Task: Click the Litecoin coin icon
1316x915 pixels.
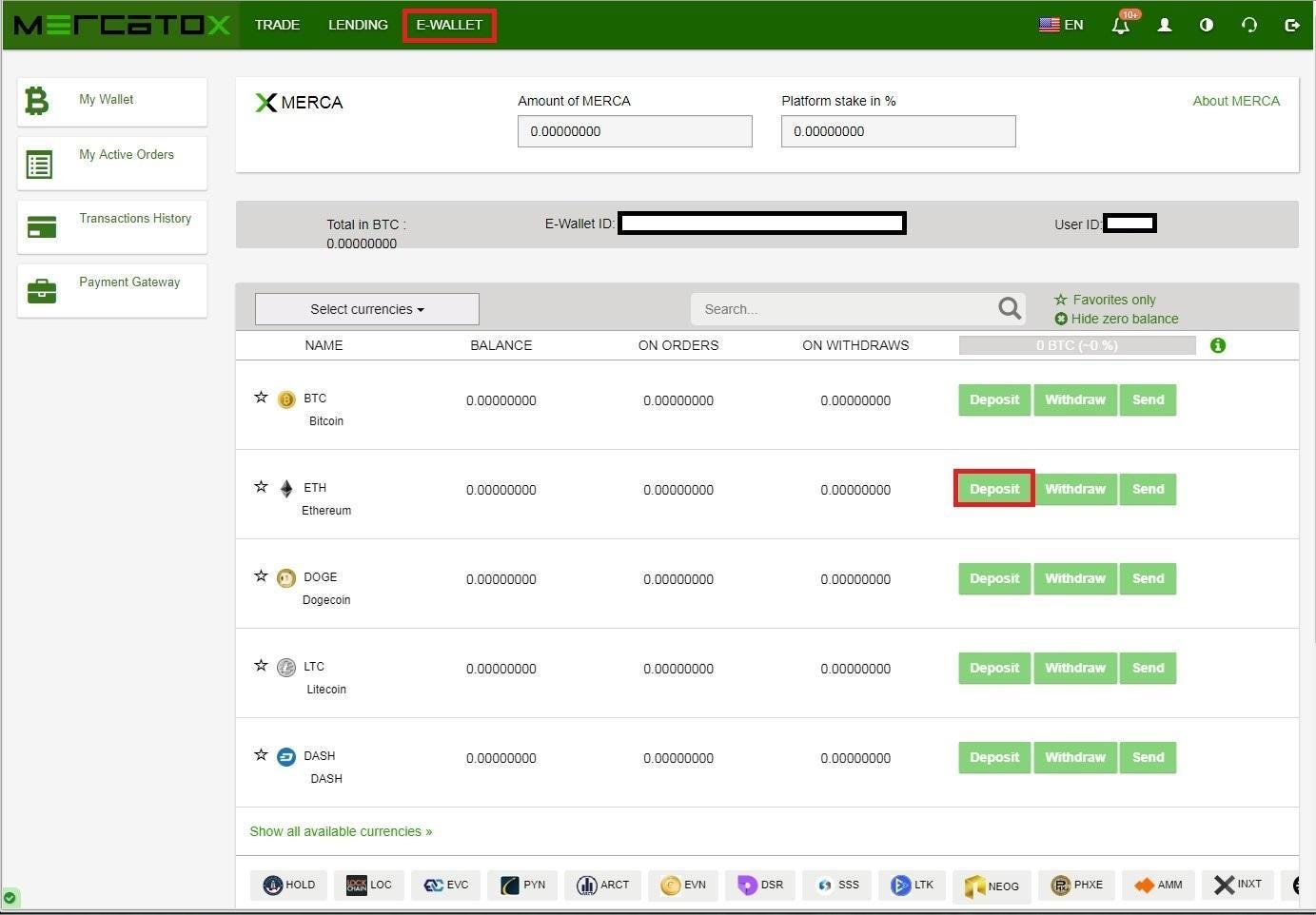Action: [x=286, y=668]
